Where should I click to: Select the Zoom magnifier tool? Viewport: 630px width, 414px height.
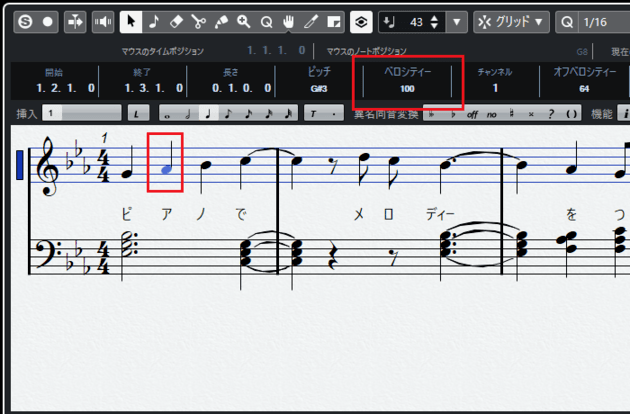(243, 21)
